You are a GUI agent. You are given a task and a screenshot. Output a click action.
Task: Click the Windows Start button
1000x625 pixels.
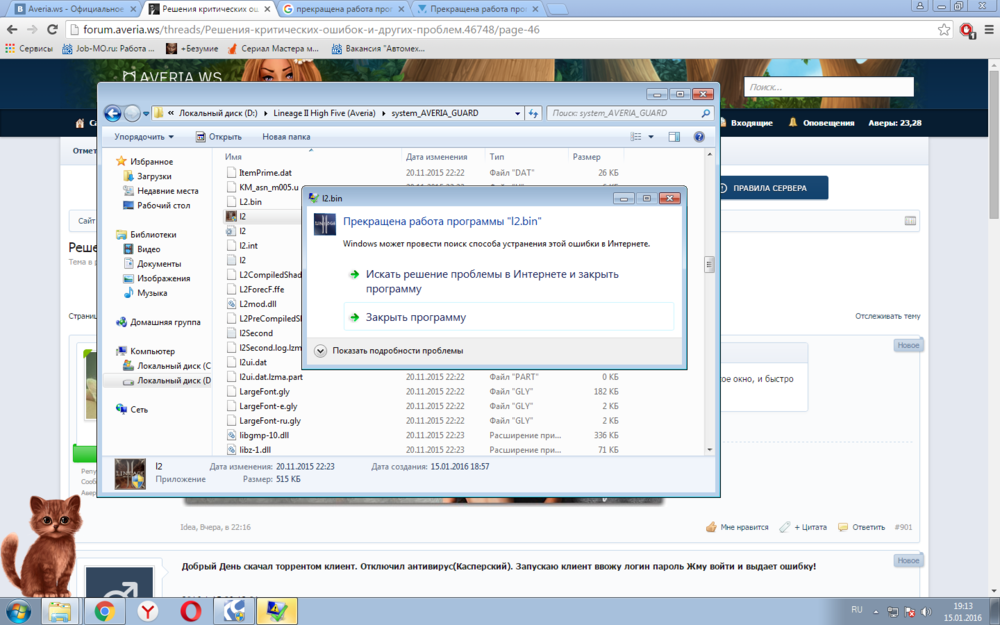18,610
